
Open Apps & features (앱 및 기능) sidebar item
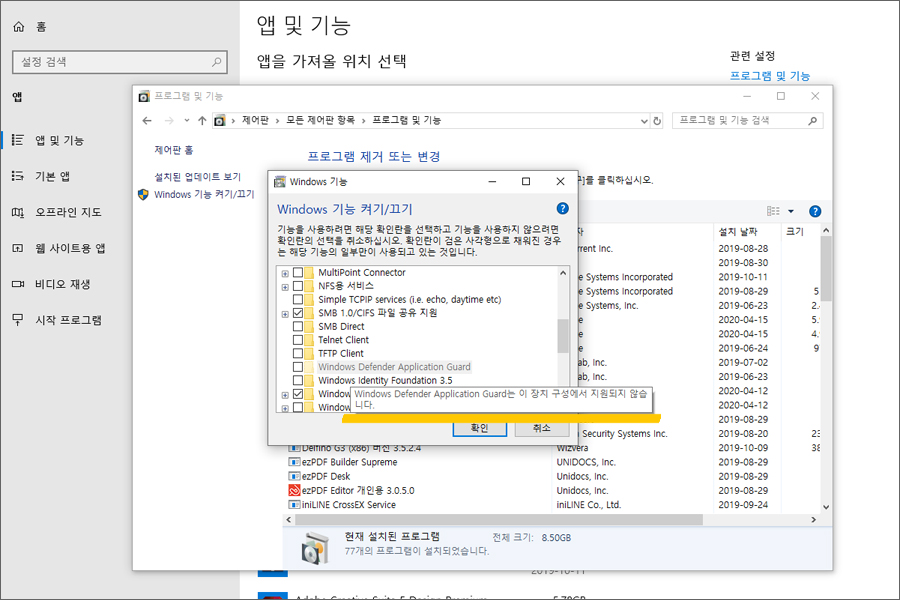pyautogui.click(x=60, y=141)
